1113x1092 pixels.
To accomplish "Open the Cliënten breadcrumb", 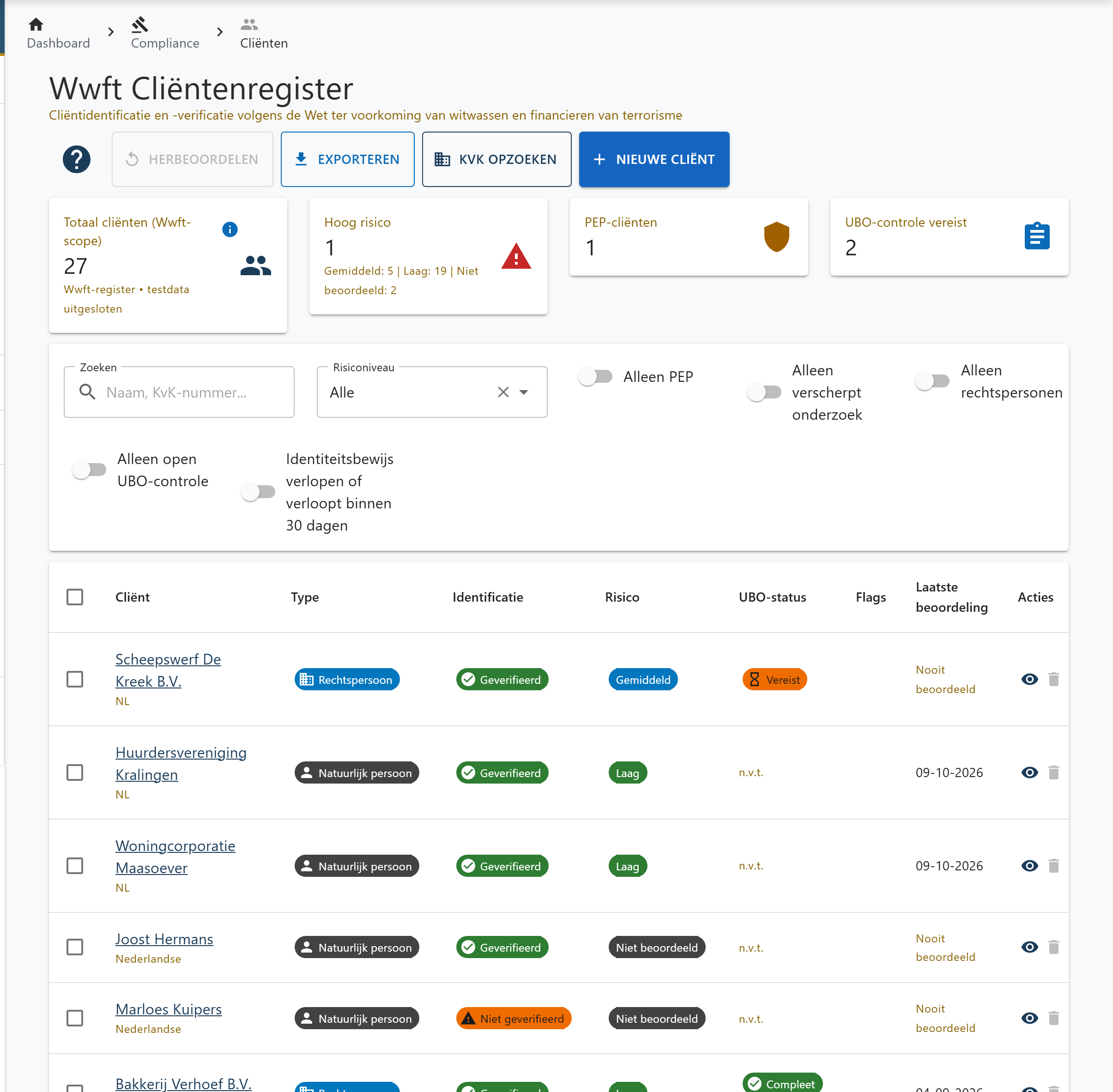I will point(263,33).
